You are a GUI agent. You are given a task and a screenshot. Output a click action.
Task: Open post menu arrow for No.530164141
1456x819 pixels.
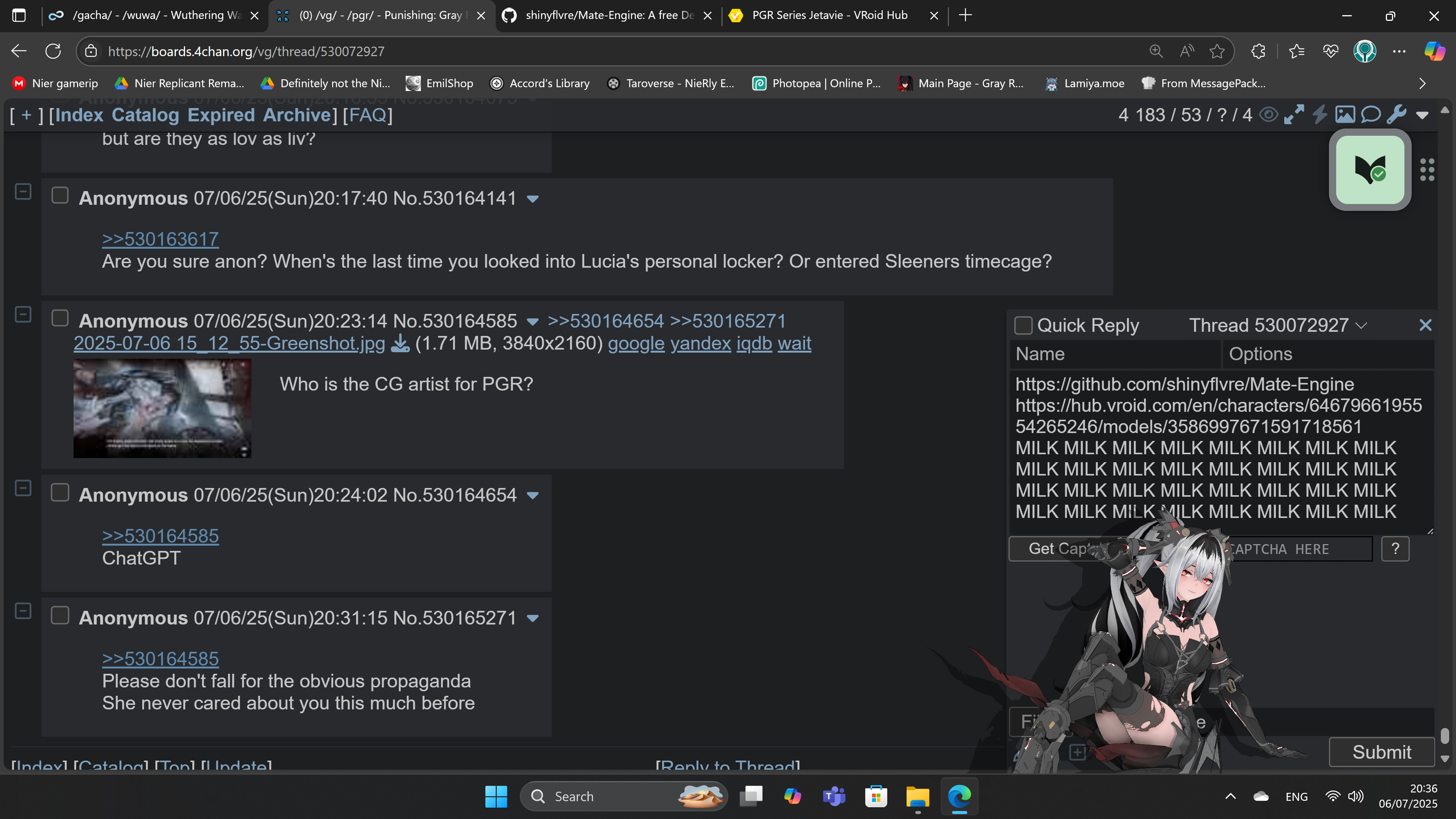coord(532,199)
